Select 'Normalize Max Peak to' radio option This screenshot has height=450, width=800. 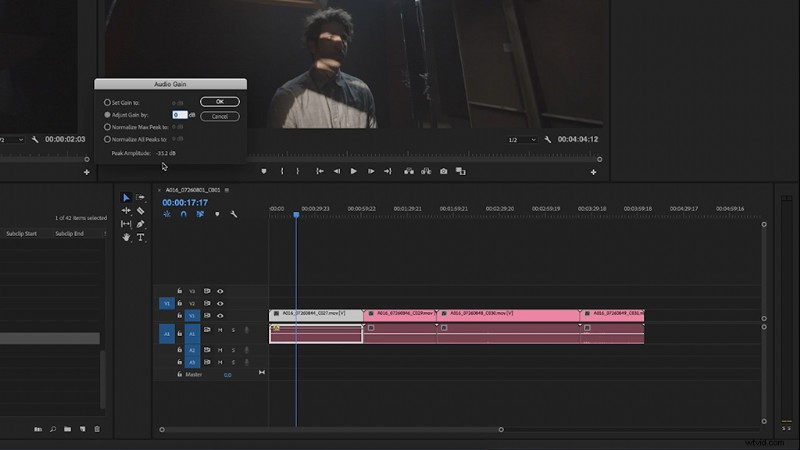(107, 127)
